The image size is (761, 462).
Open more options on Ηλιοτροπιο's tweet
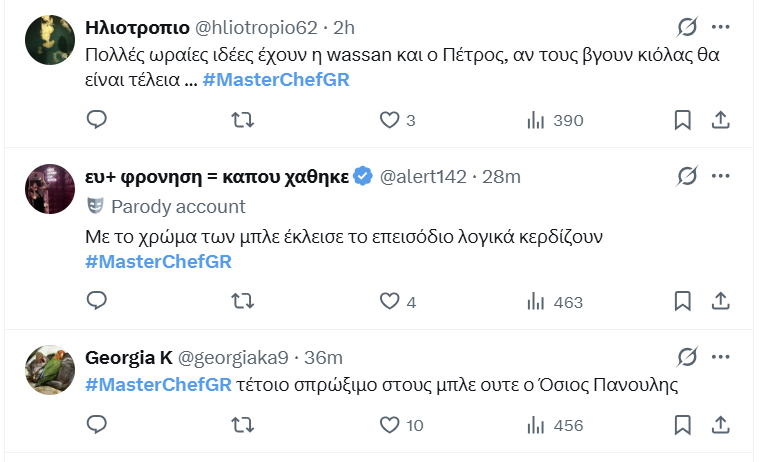coord(721,26)
